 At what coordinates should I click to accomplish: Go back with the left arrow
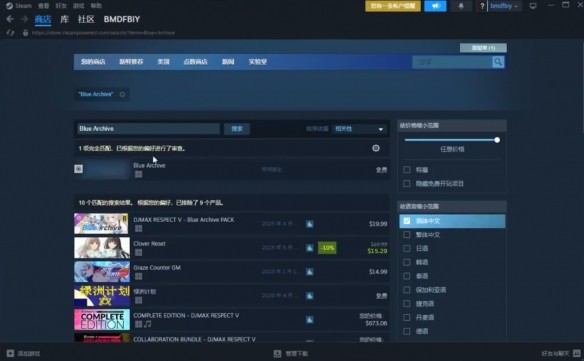coord(10,19)
